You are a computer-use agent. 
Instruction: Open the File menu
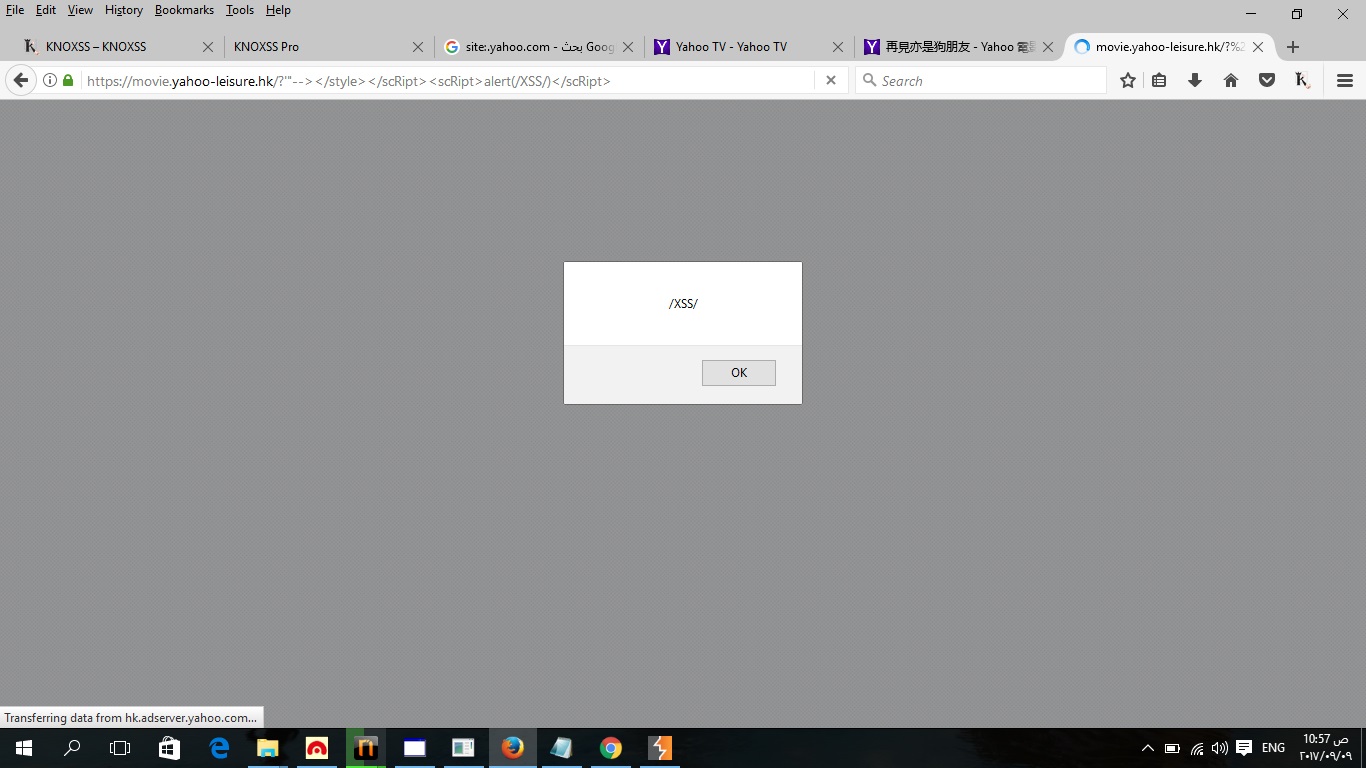pyautogui.click(x=15, y=10)
